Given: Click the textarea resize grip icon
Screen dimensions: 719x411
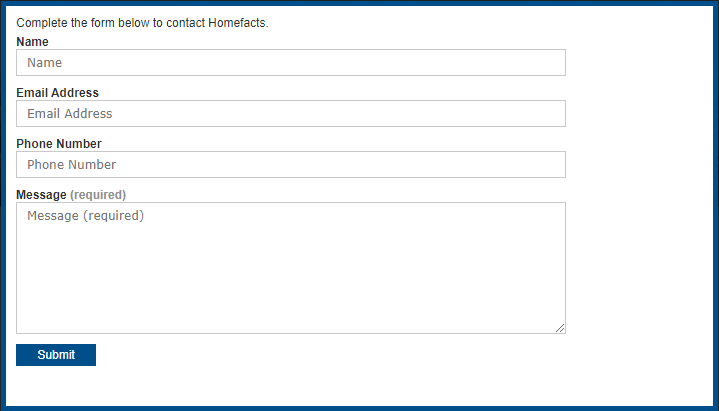Looking at the screenshot, I should [560, 328].
